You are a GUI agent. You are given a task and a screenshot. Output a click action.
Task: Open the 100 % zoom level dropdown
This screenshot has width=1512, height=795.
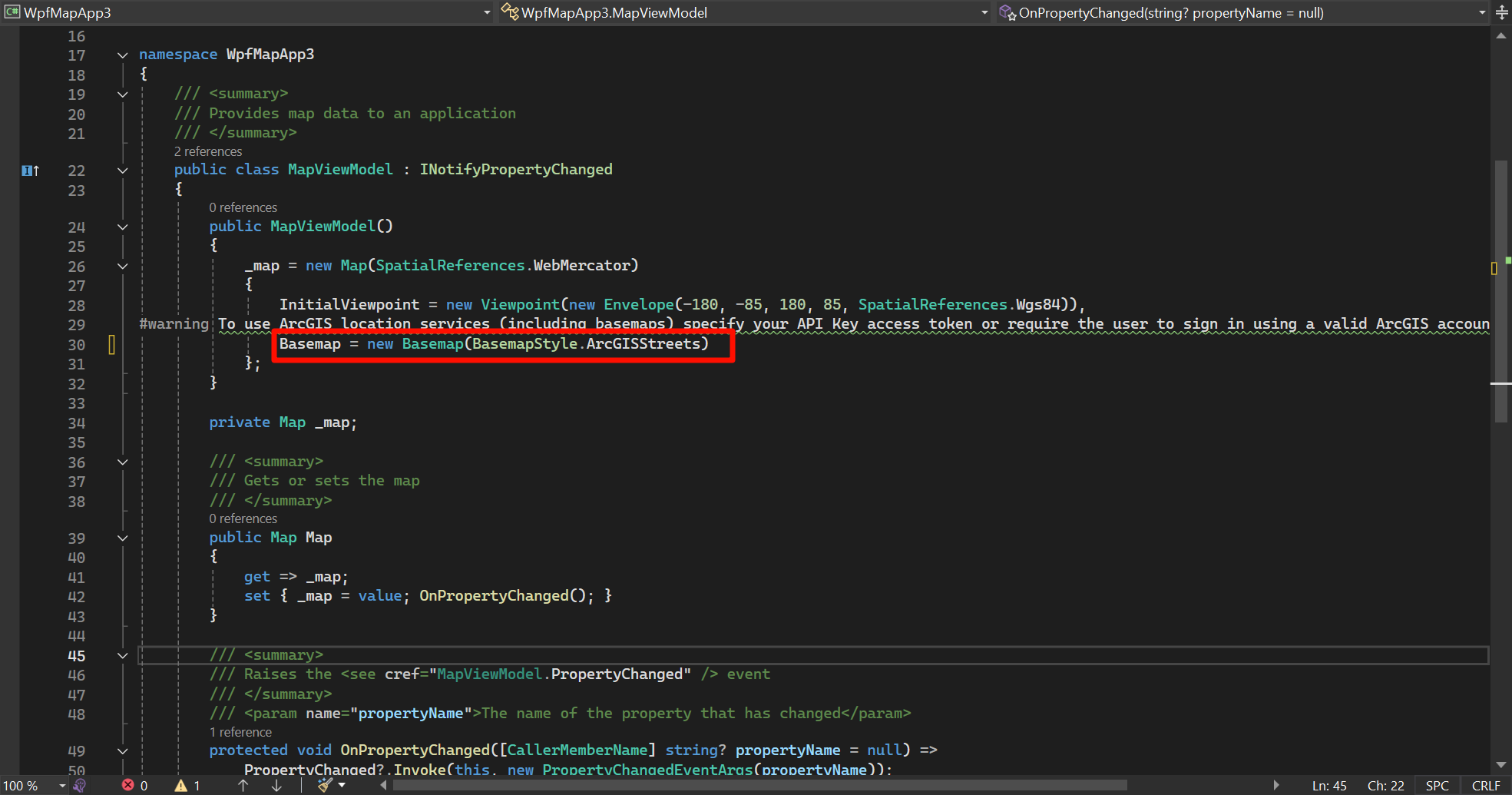pos(62,786)
